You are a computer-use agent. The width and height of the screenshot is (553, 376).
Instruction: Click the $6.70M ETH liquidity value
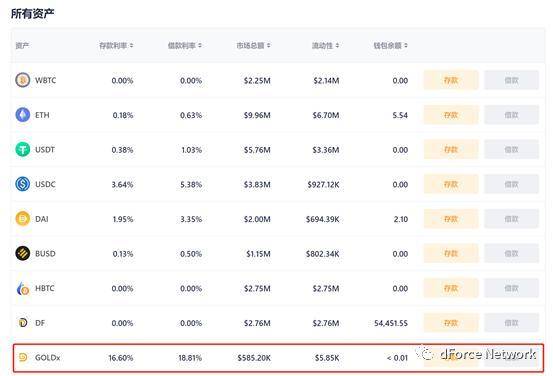pos(326,115)
